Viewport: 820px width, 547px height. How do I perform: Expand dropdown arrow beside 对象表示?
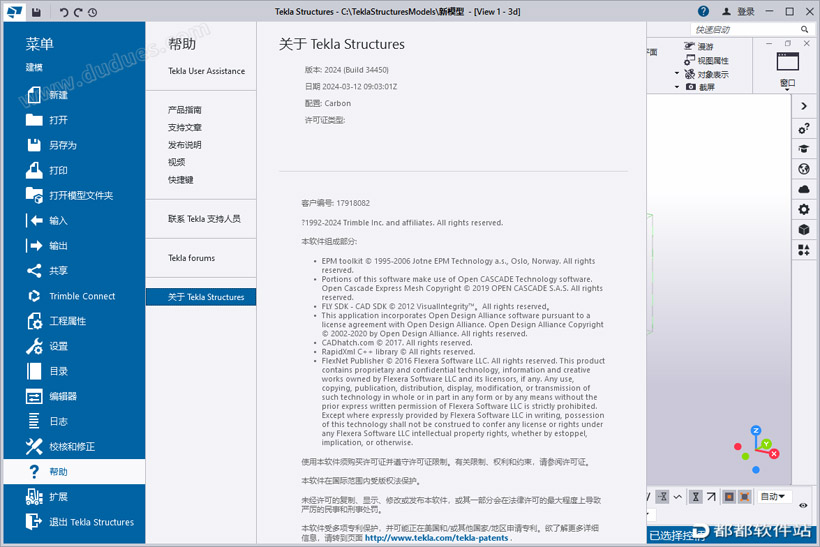[x=677, y=73]
